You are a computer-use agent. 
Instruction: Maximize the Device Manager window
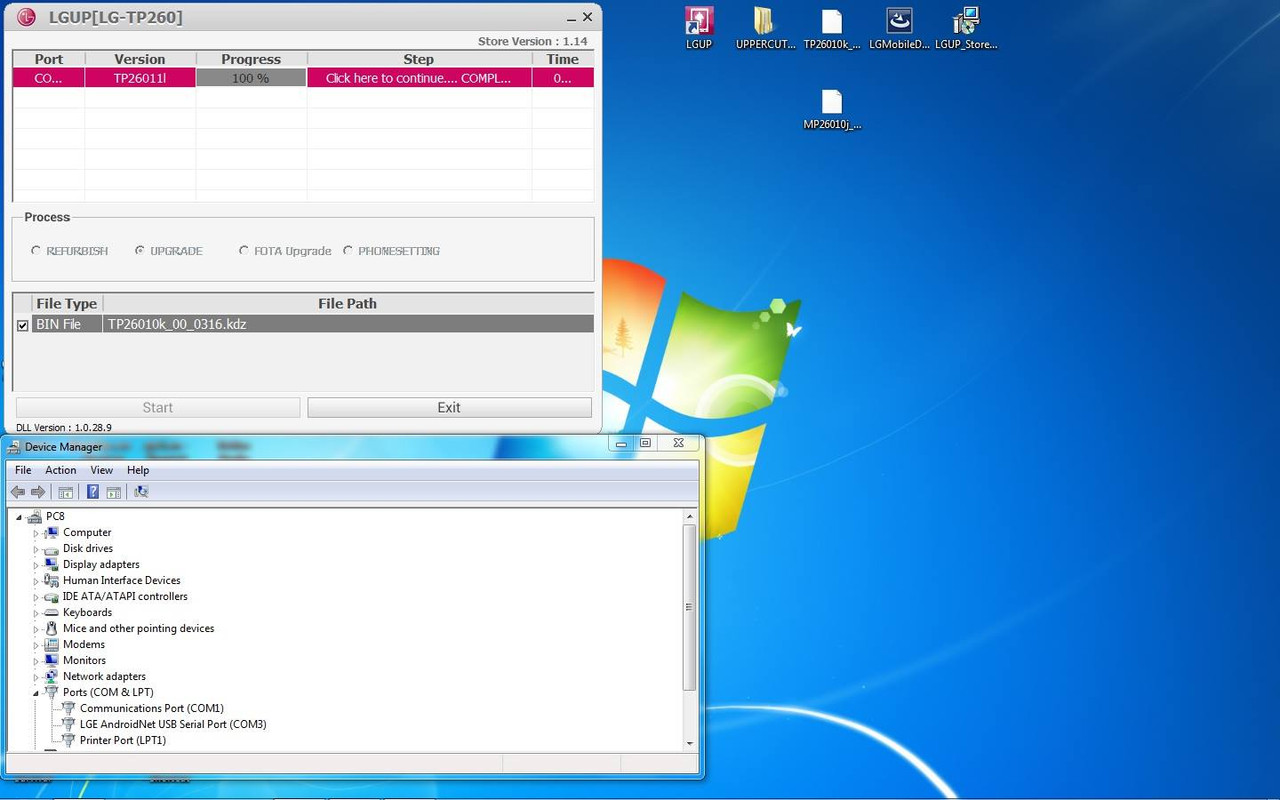point(645,443)
